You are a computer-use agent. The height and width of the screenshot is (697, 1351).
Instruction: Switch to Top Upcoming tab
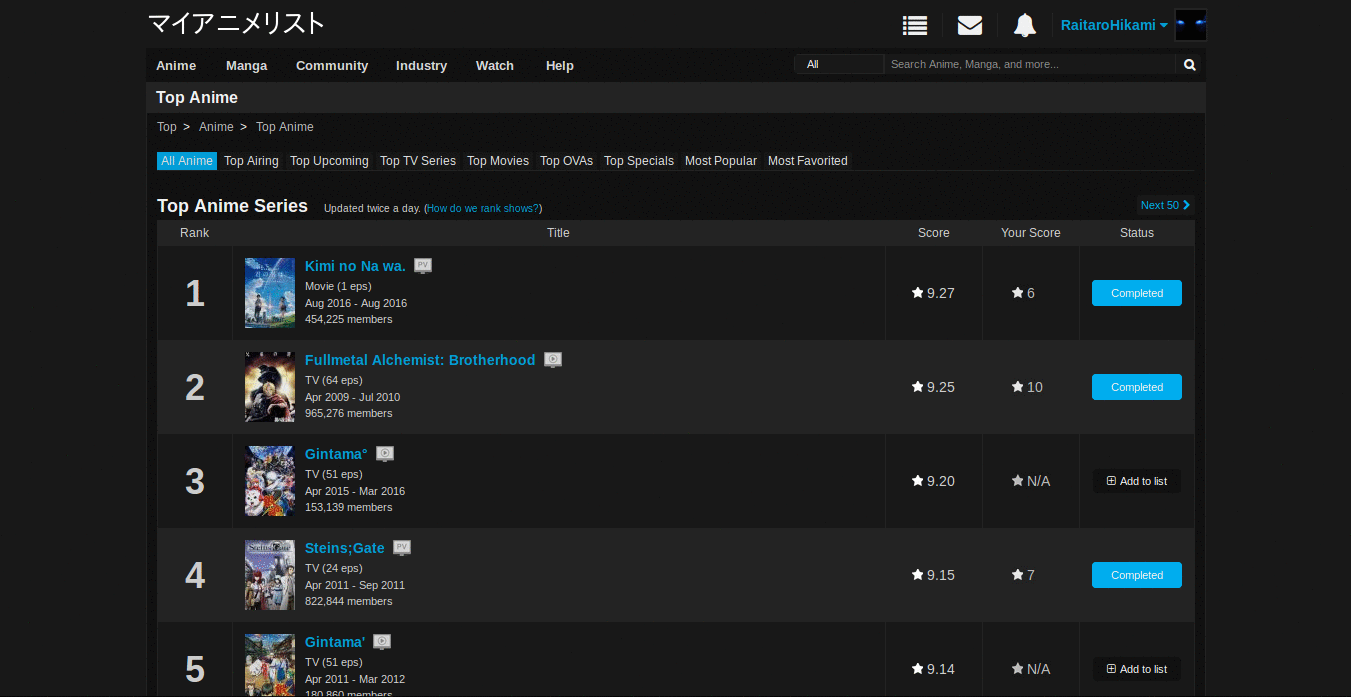click(329, 161)
